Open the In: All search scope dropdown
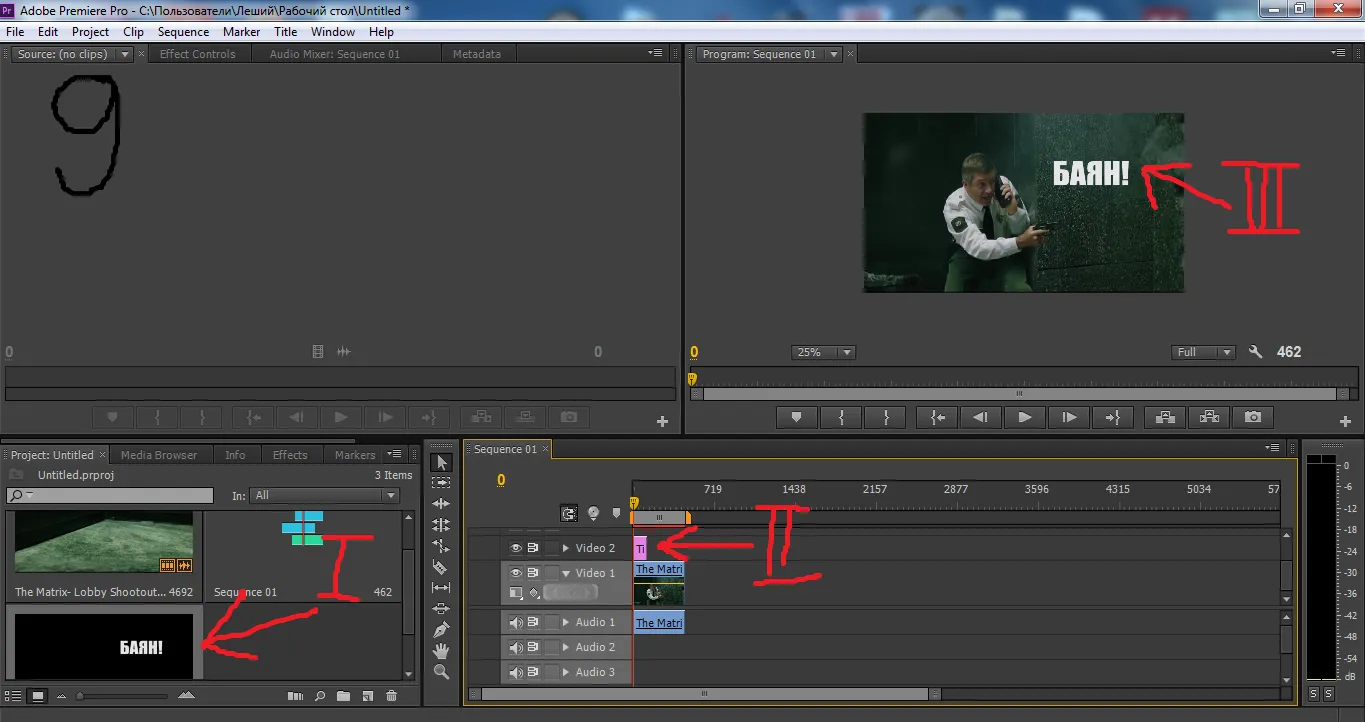1365x722 pixels. 325,495
